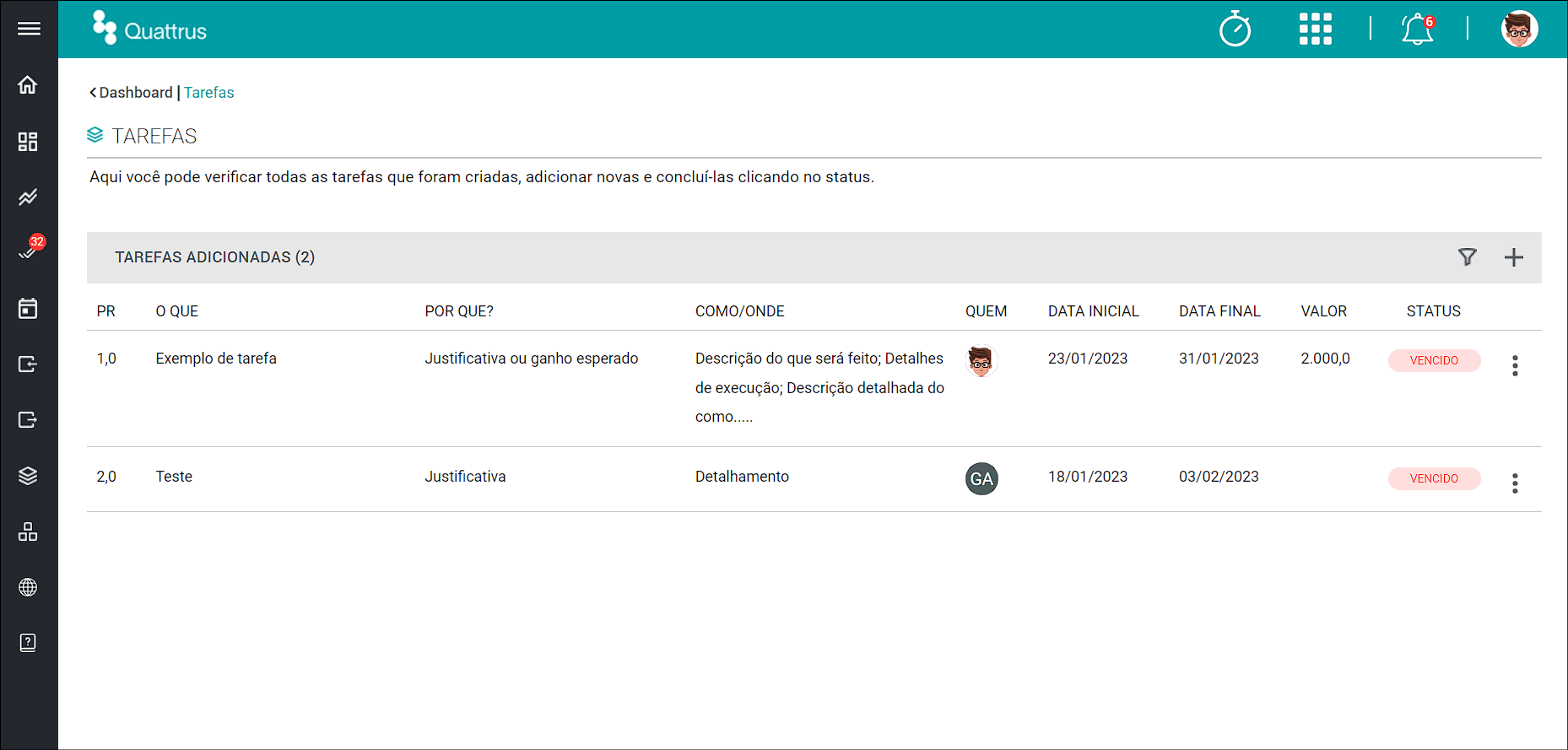The width and height of the screenshot is (1568, 750).
Task: Open the hamburger menu
Action: 29,29
